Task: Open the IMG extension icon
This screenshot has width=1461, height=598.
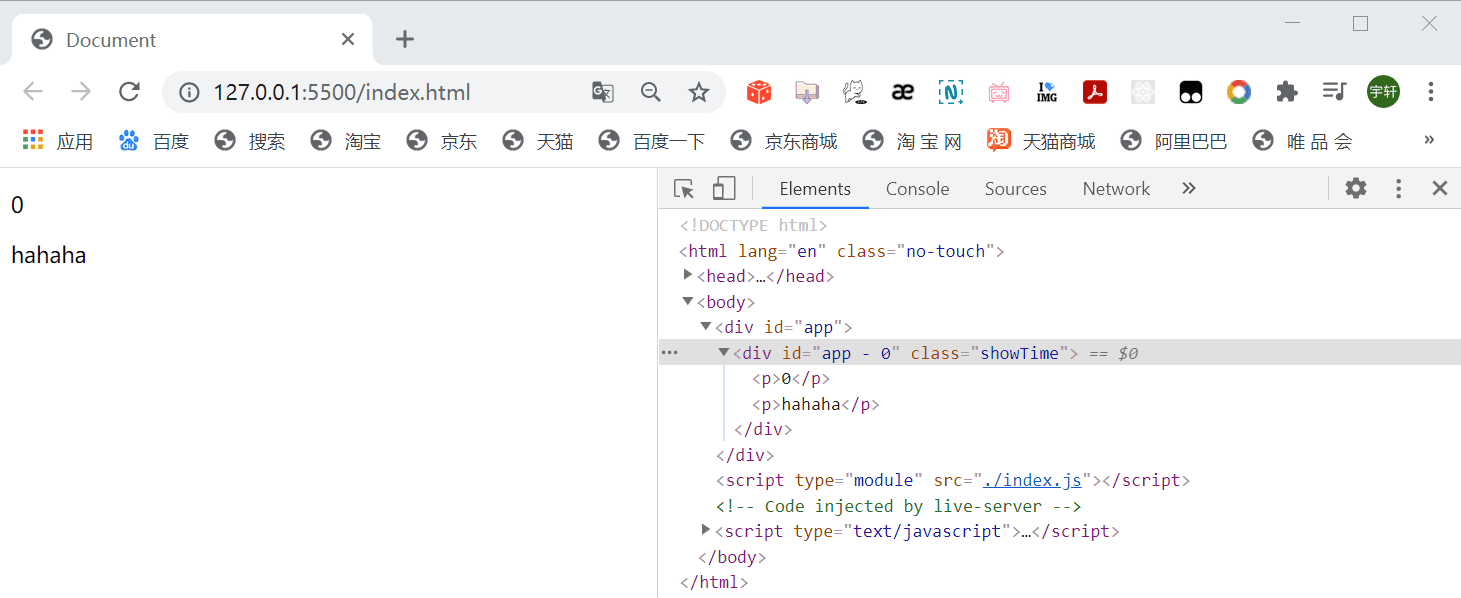Action: point(1047,92)
